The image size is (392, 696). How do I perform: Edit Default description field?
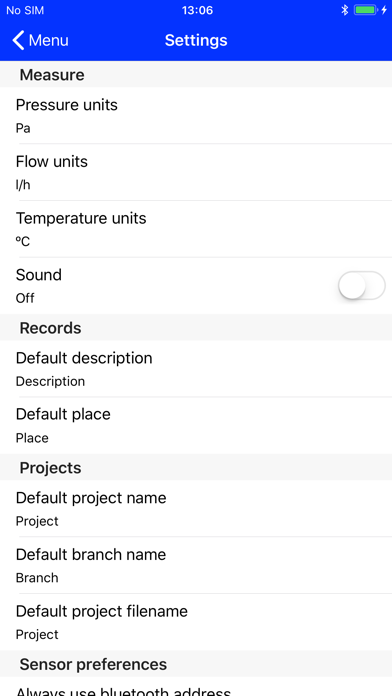(196, 369)
